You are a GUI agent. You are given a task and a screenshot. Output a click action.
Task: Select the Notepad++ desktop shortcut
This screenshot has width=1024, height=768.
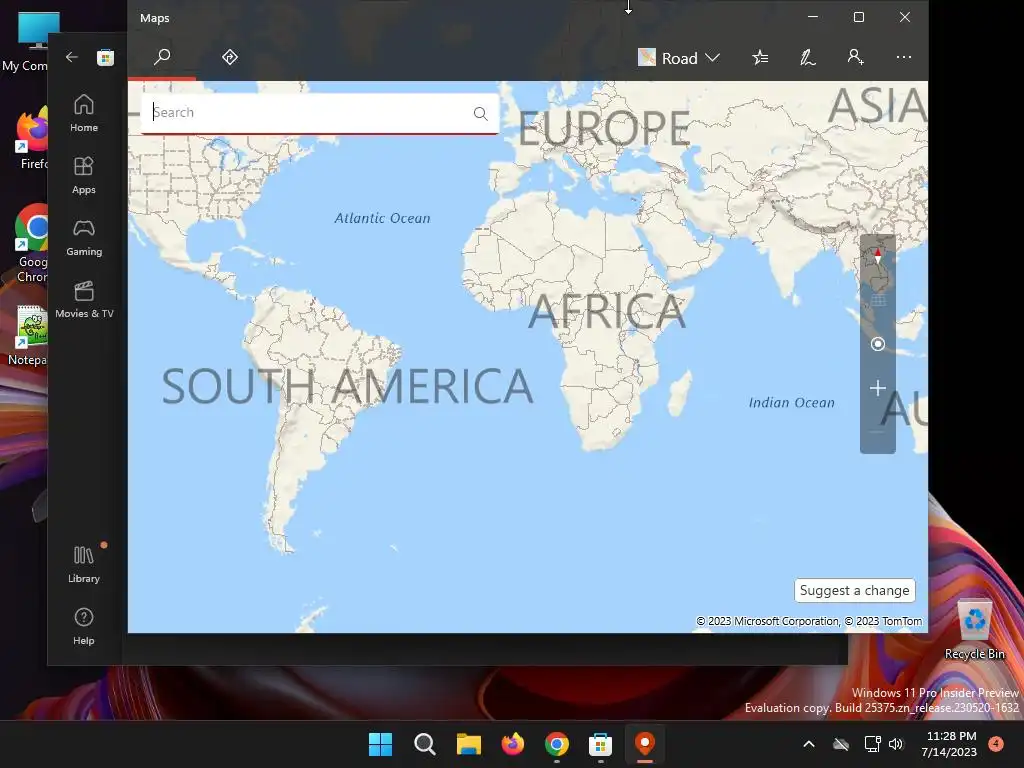[29, 336]
